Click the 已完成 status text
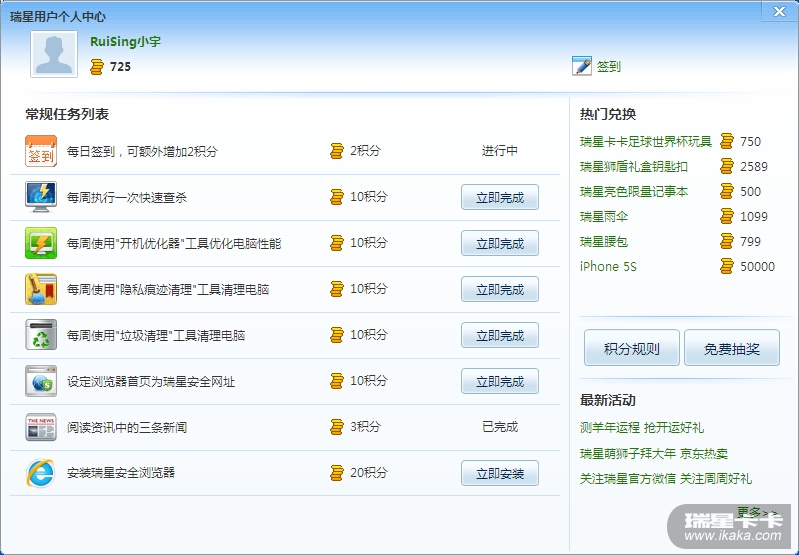Image resolution: width=799 pixels, height=555 pixels. [499, 427]
